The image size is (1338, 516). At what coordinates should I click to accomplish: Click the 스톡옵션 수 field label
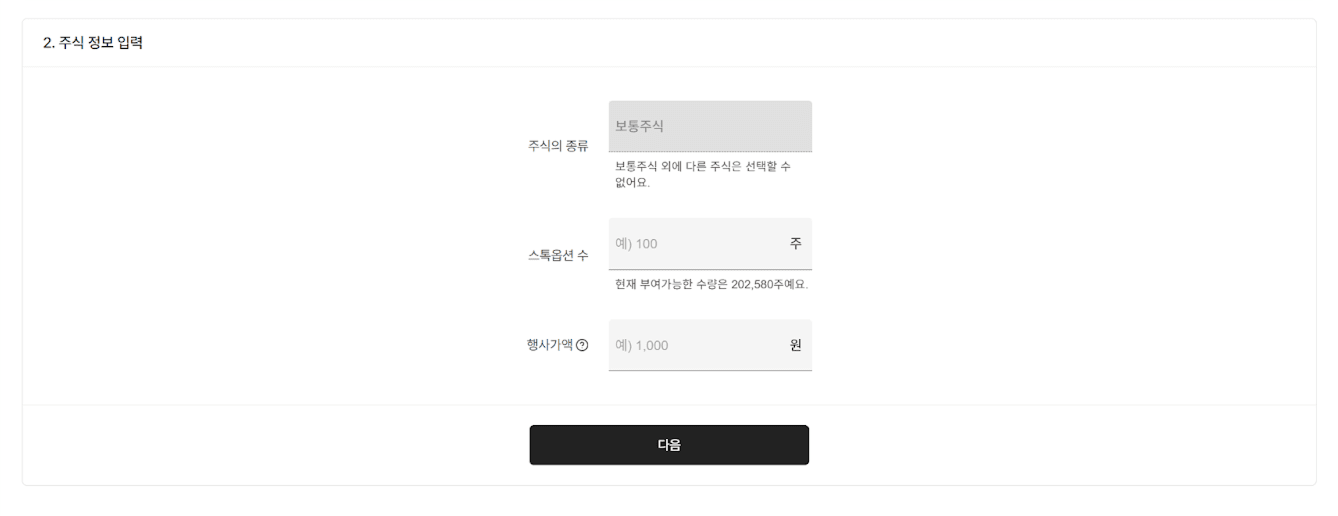click(558, 255)
